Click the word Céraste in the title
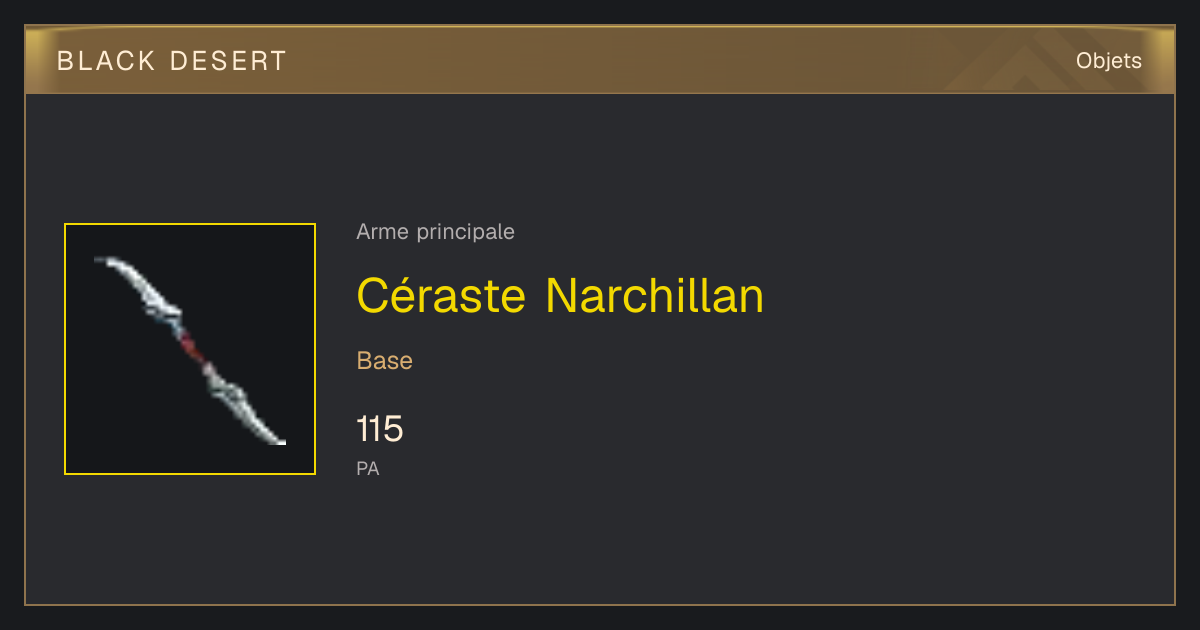 [441, 295]
